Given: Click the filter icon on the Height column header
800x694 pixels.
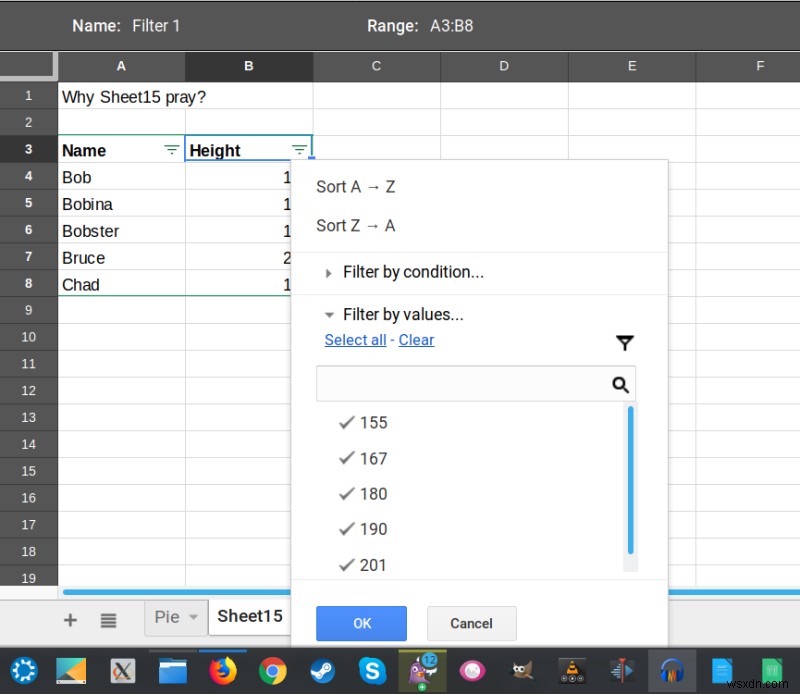Looking at the screenshot, I should coord(300,149).
